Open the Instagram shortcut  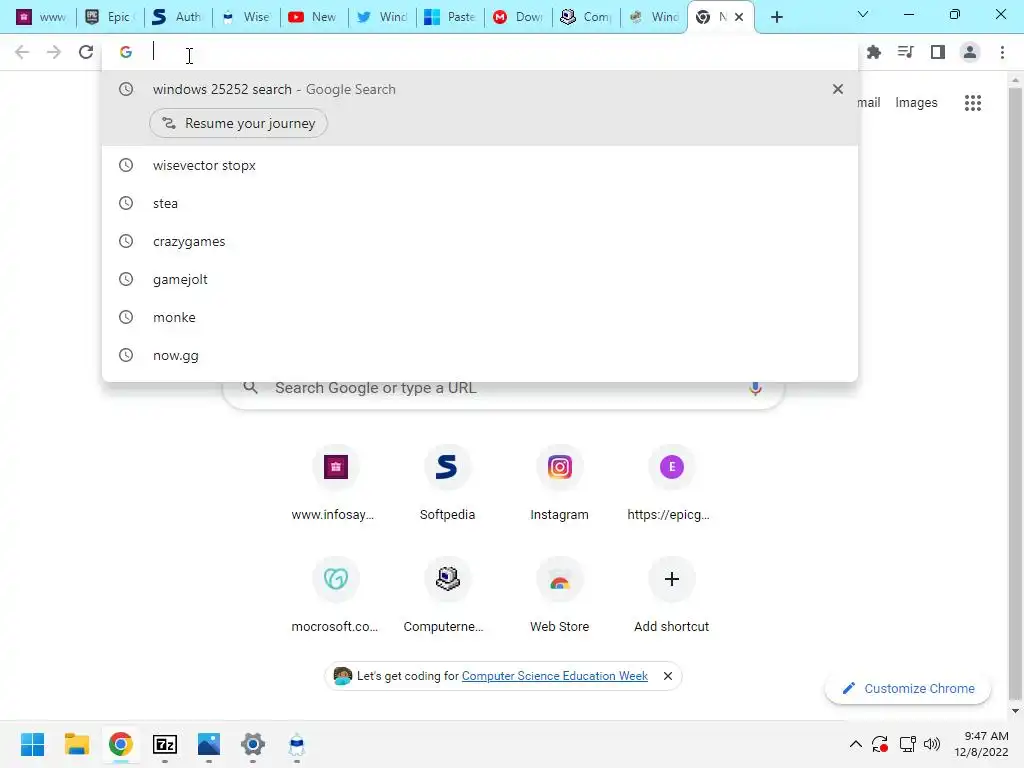click(559, 483)
